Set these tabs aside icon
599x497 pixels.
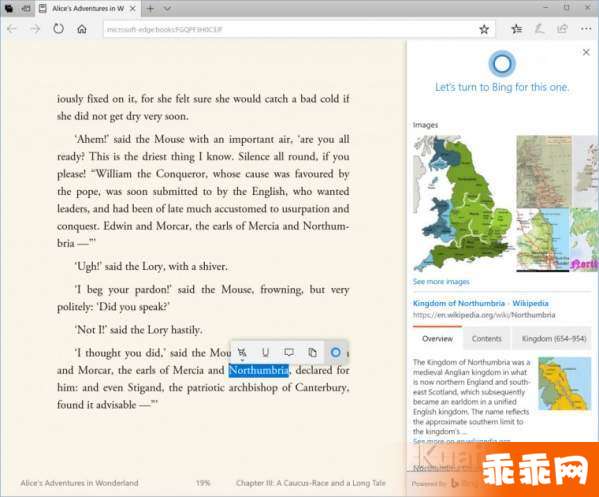pyautogui.click(x=26, y=8)
